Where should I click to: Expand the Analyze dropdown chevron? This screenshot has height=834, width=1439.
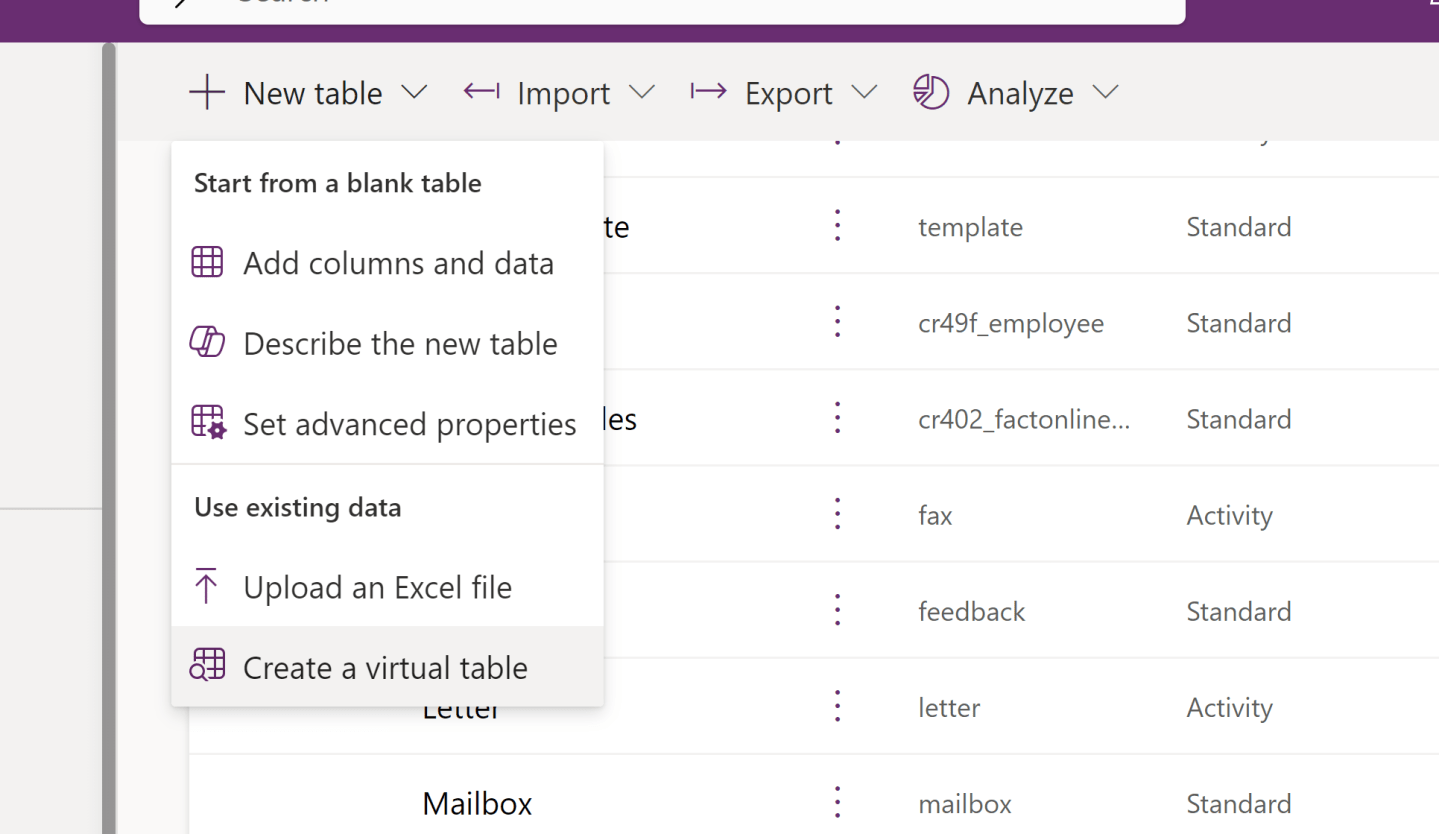[x=1106, y=92]
